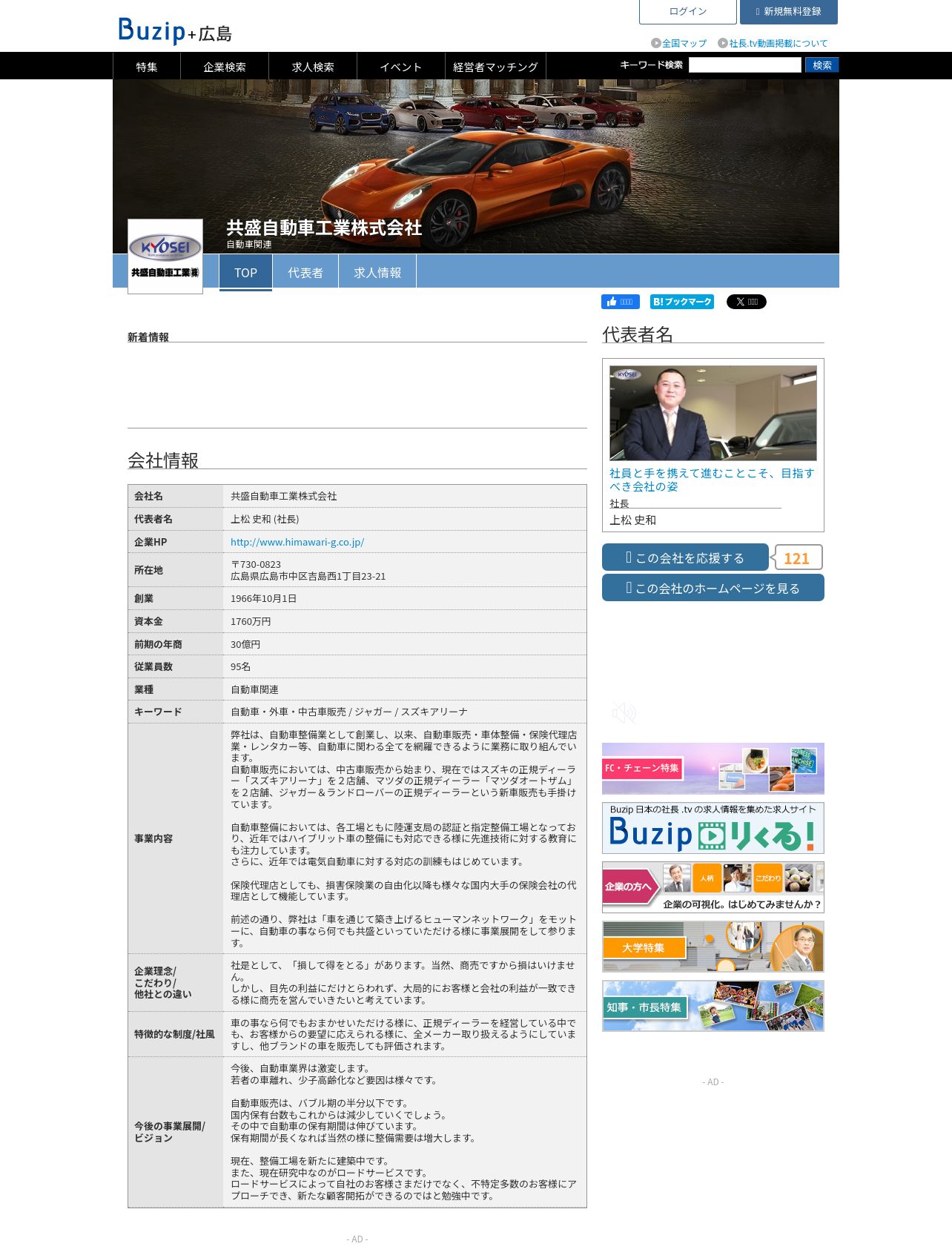952x1255 pixels.
Task: Click the play icon beside 社長.tv動画掲載について
Action: click(x=723, y=44)
